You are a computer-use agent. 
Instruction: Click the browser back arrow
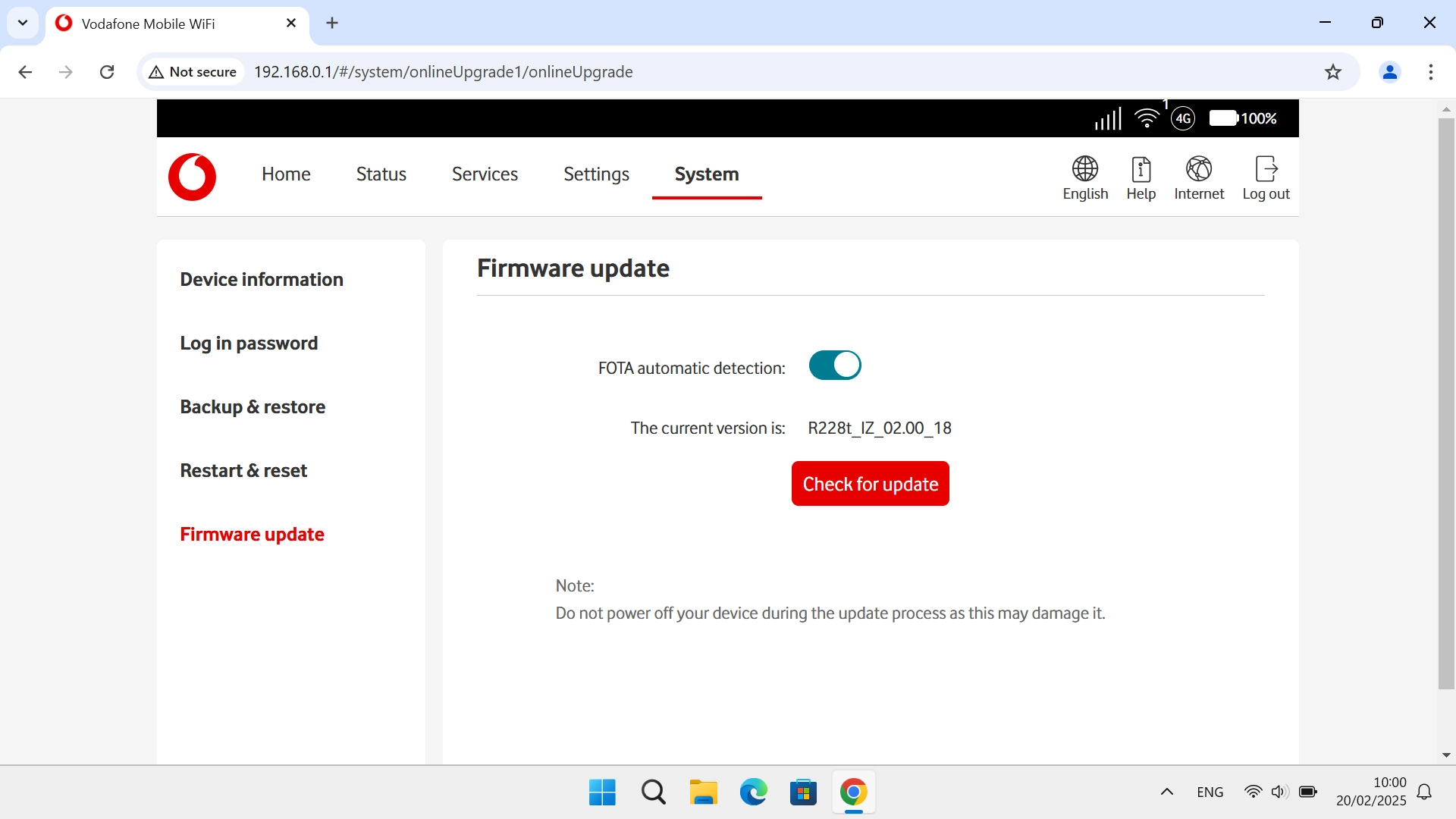(25, 72)
